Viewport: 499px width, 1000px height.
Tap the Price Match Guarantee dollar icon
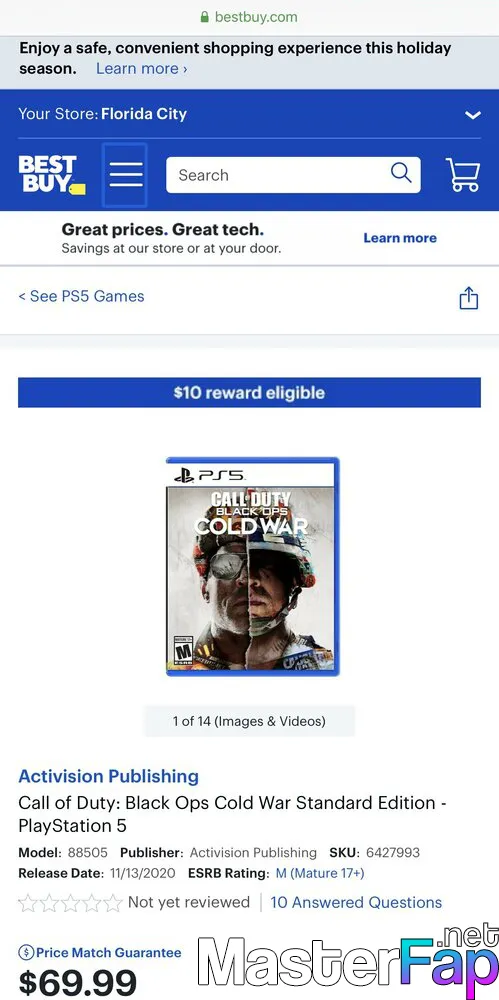pyautogui.click(x=26, y=953)
